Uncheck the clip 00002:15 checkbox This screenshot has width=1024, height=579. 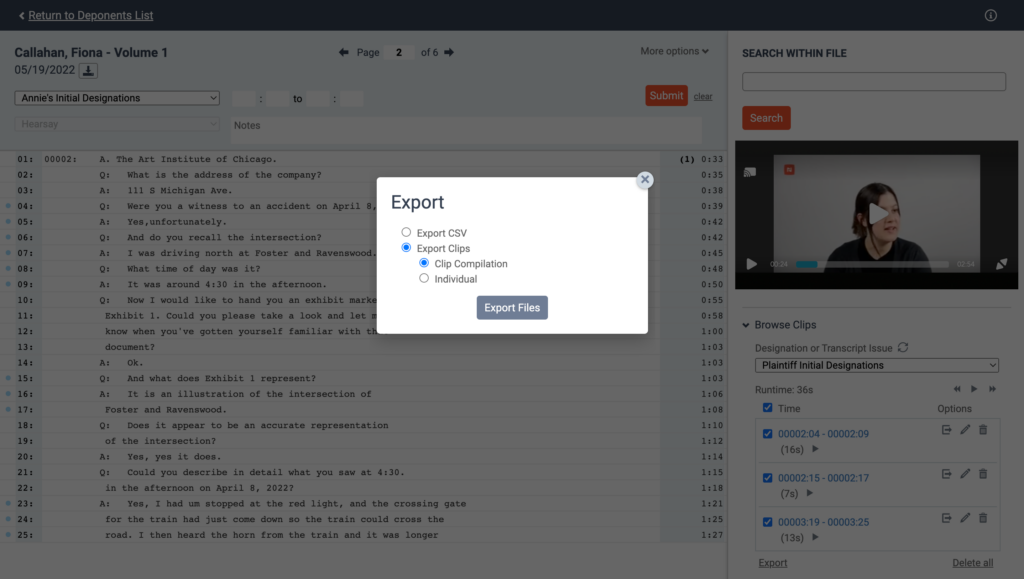[767, 478]
